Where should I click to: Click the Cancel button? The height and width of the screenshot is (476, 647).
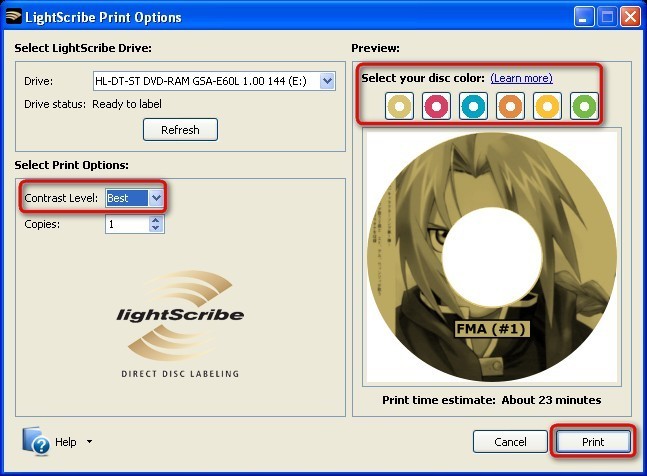pyautogui.click(x=510, y=442)
